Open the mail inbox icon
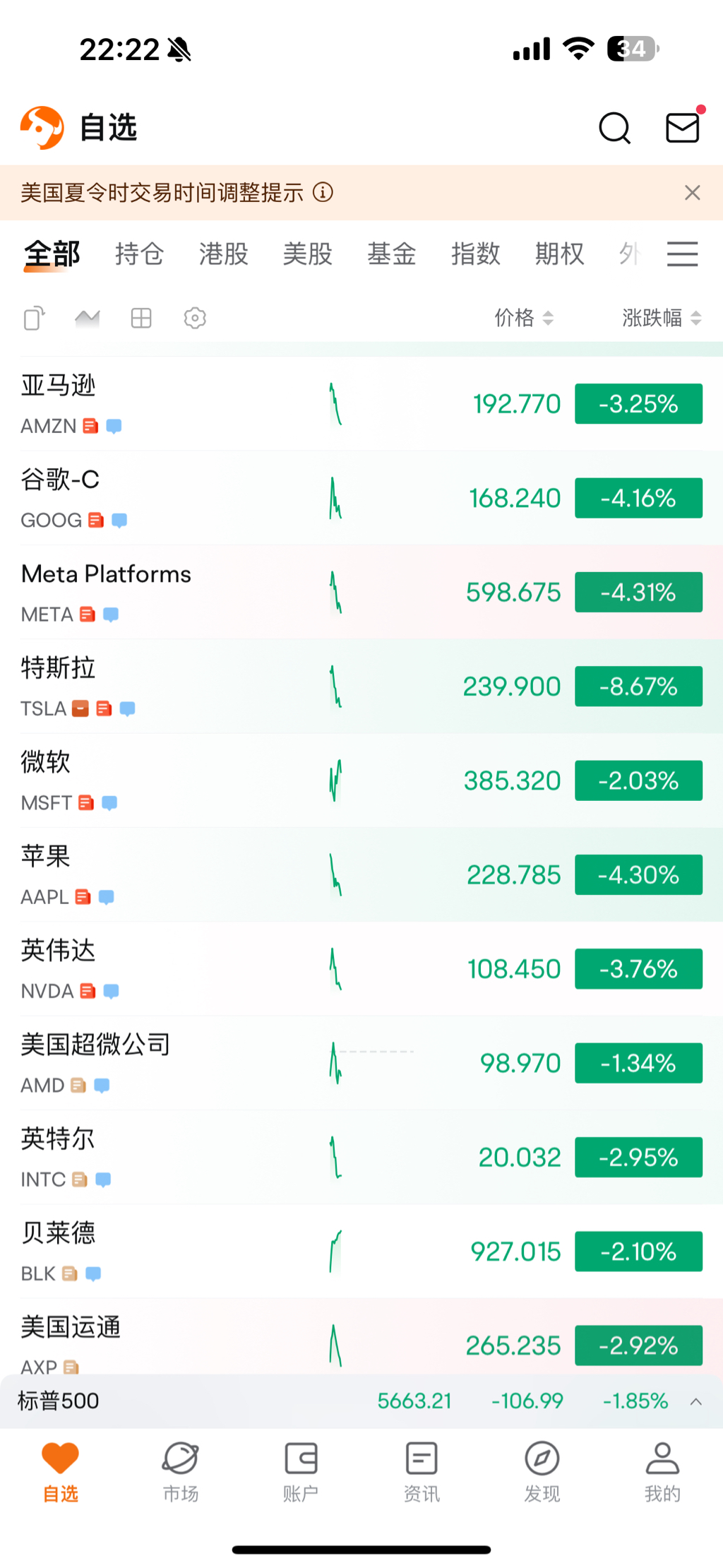723x1568 pixels. click(x=682, y=128)
